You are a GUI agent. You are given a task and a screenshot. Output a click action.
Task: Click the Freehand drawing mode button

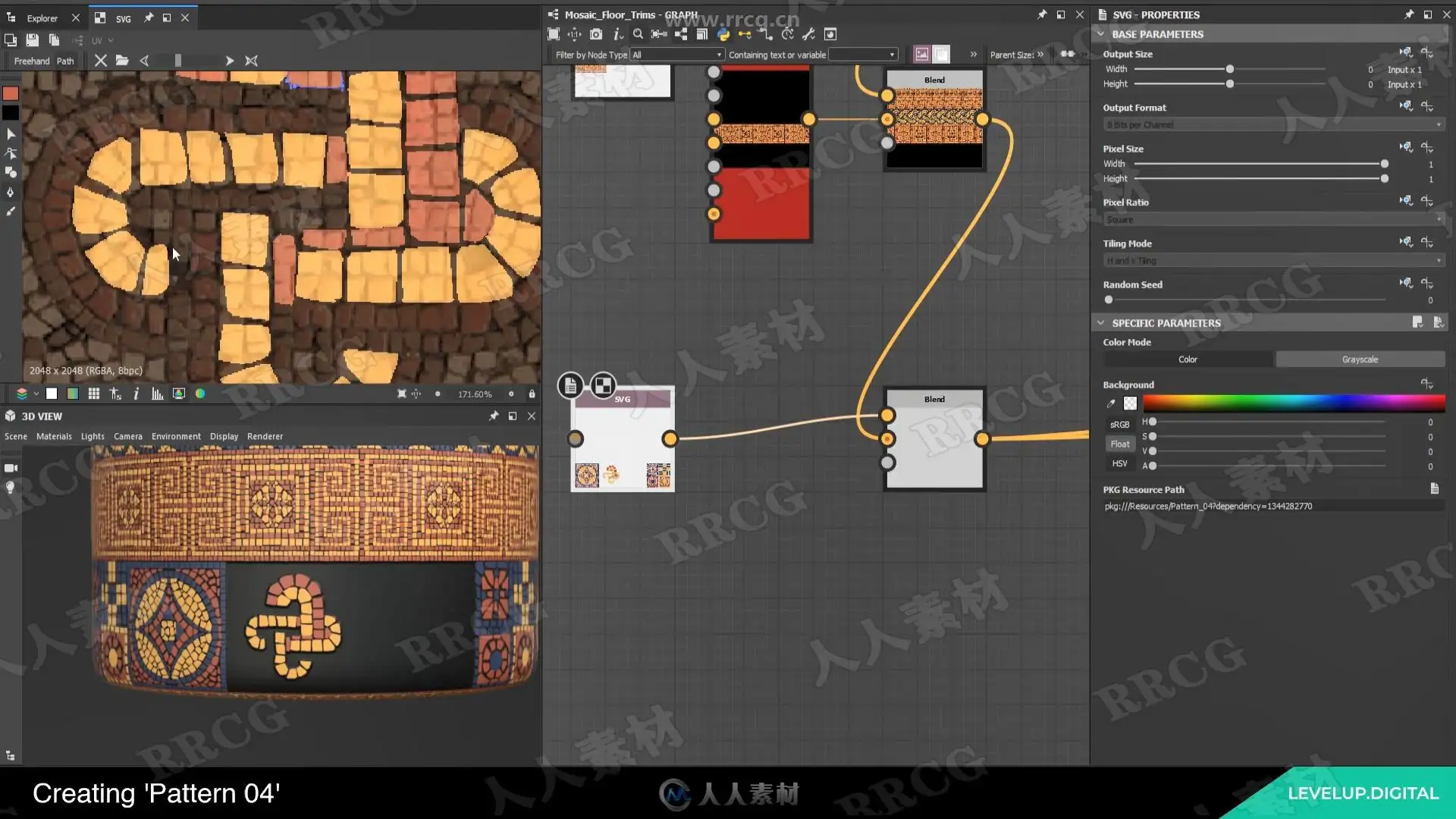(x=31, y=61)
